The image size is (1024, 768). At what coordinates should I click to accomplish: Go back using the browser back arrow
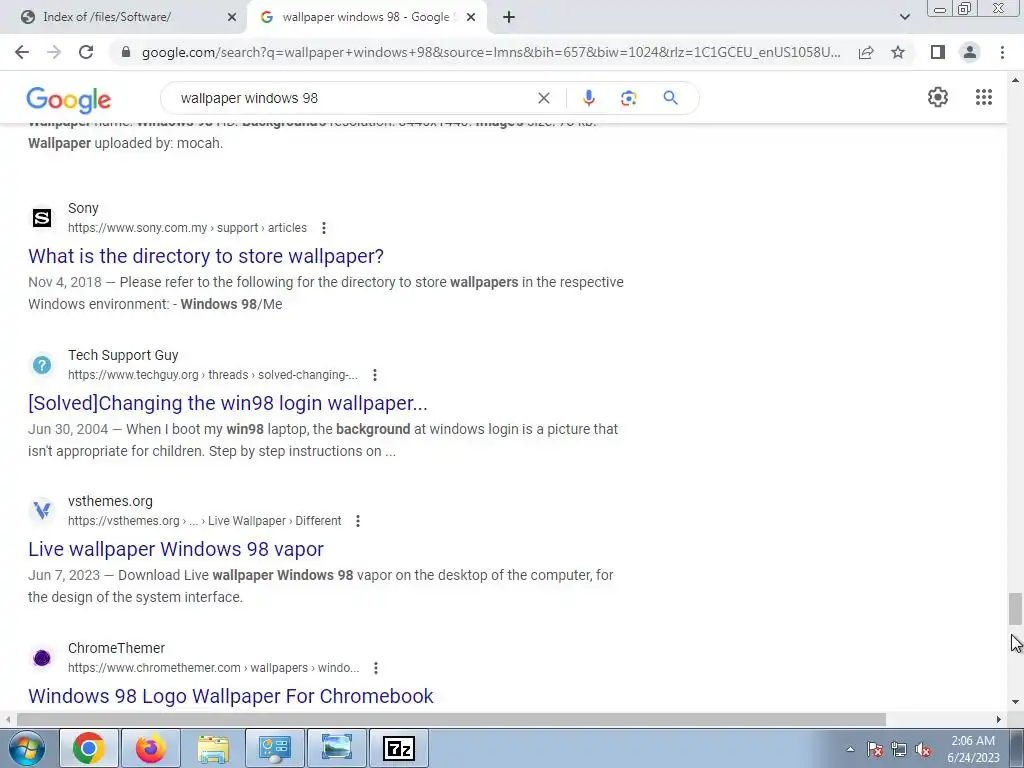click(22, 52)
